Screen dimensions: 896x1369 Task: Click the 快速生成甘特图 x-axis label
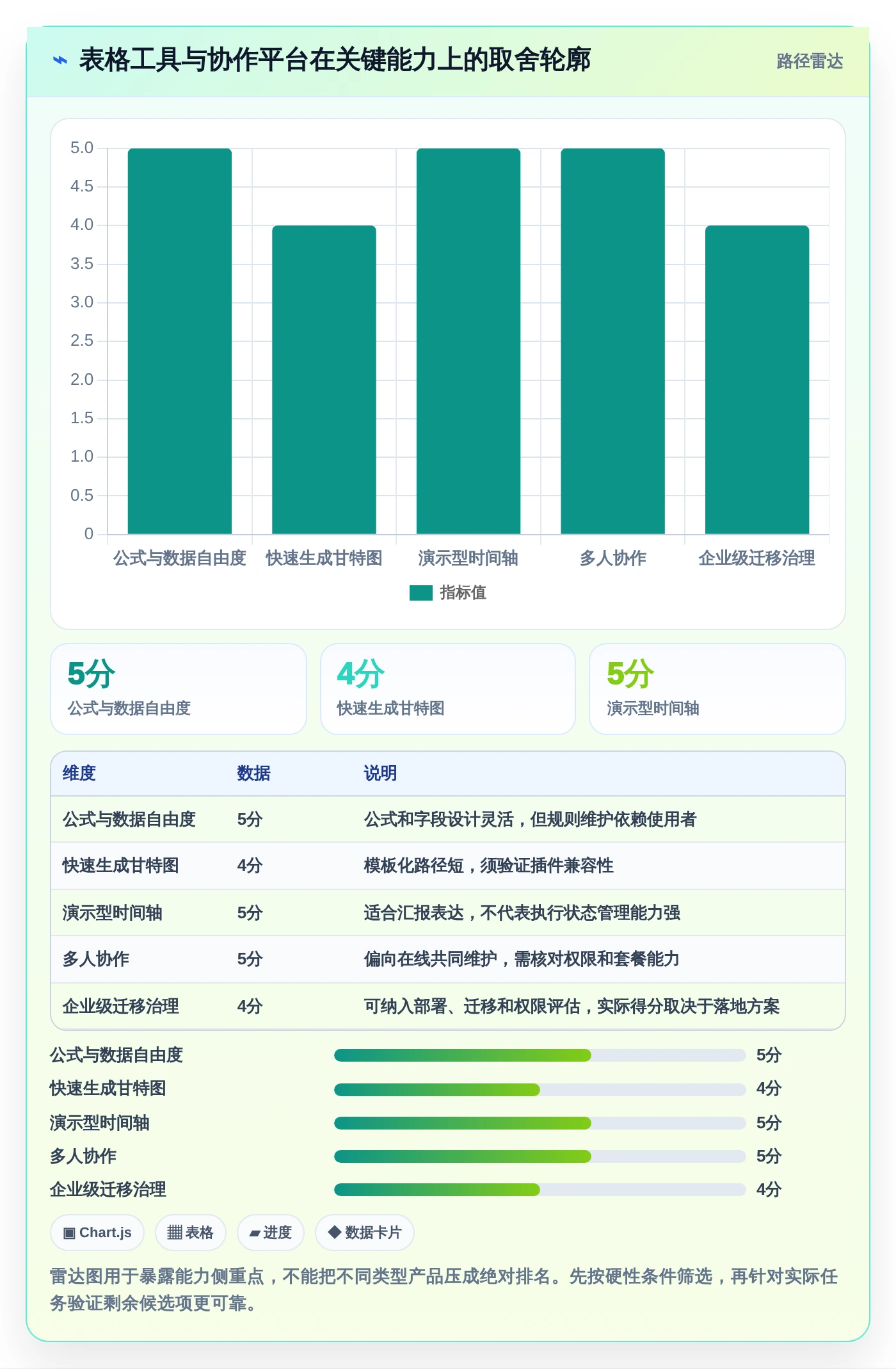324,558
